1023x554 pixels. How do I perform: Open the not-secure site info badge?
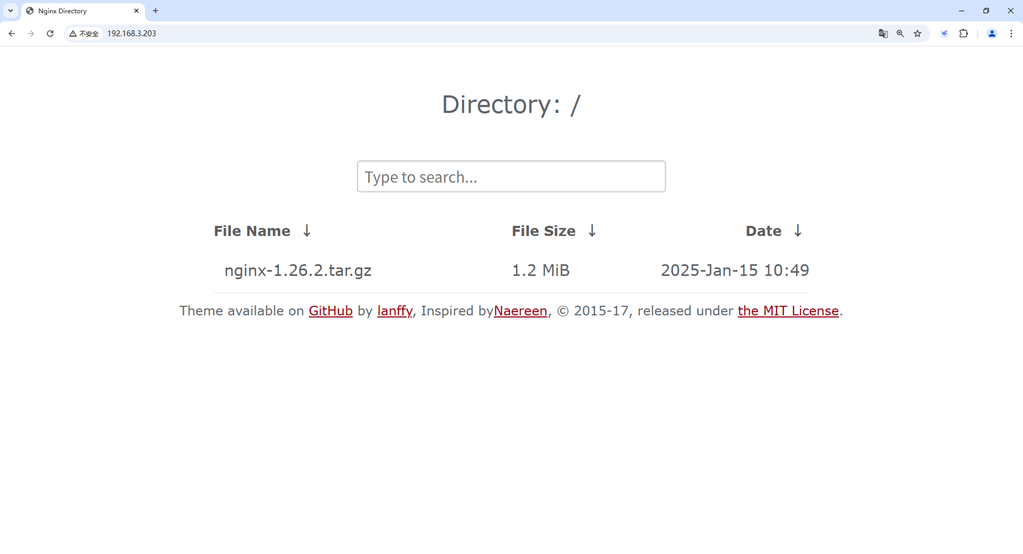tap(84, 33)
